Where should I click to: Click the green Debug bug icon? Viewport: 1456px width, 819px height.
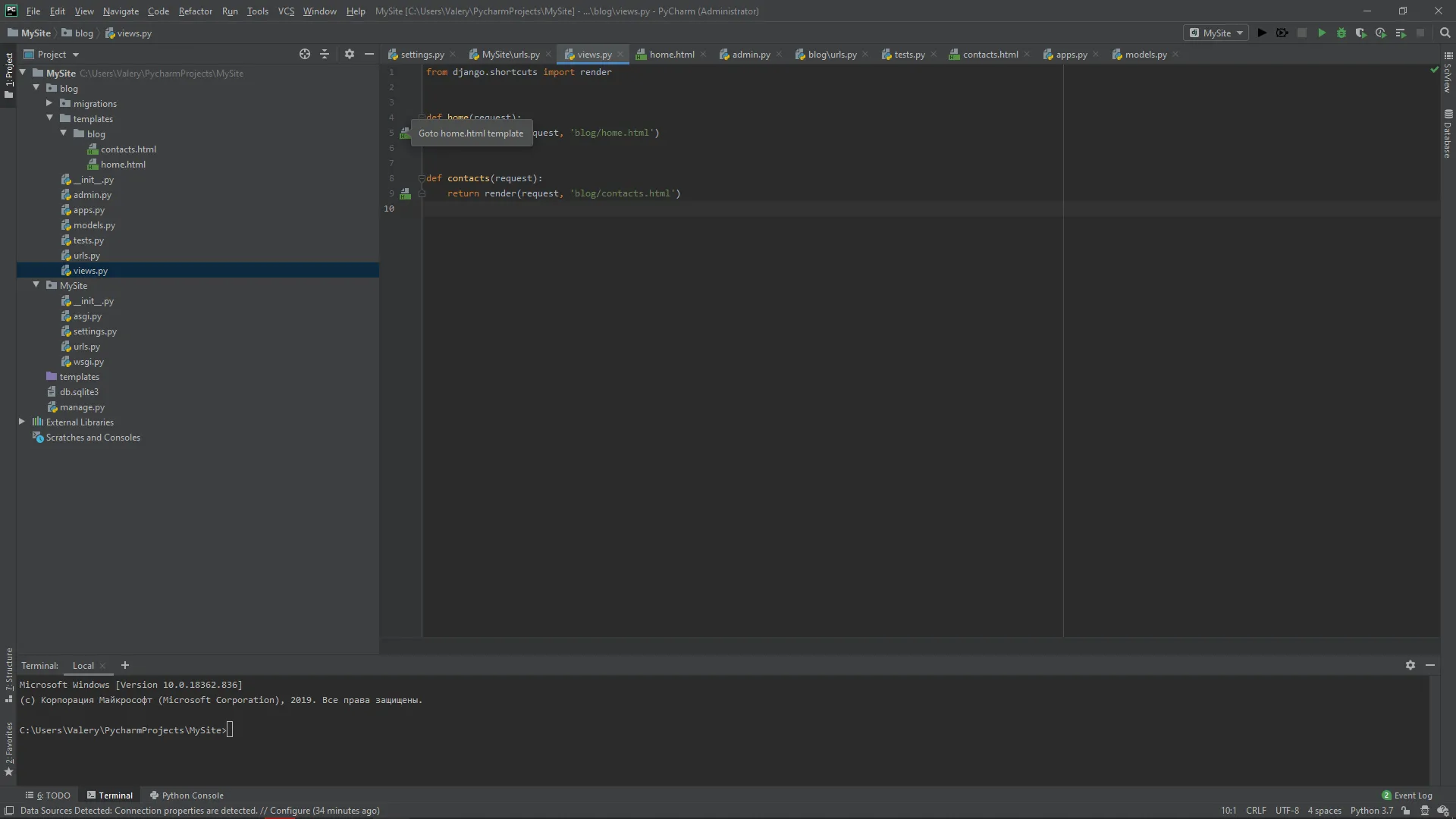(1341, 33)
